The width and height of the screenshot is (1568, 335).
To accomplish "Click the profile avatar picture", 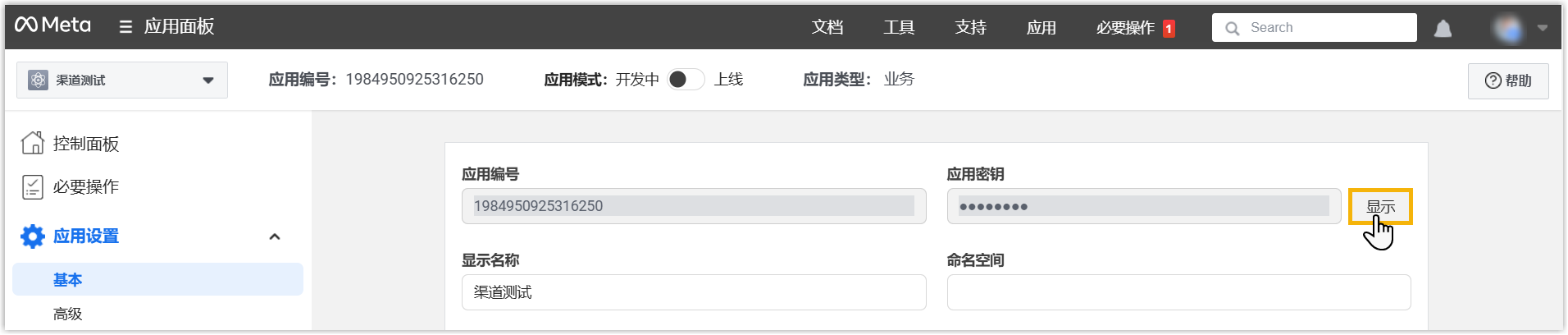I will pyautogui.click(x=1506, y=29).
